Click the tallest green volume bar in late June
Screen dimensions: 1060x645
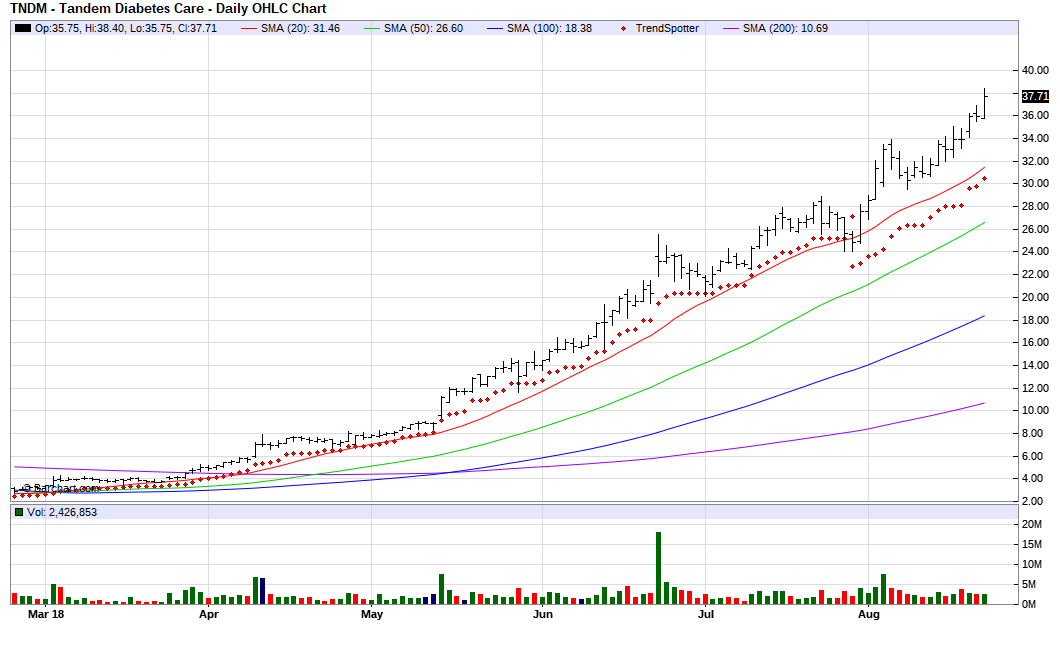point(658,568)
